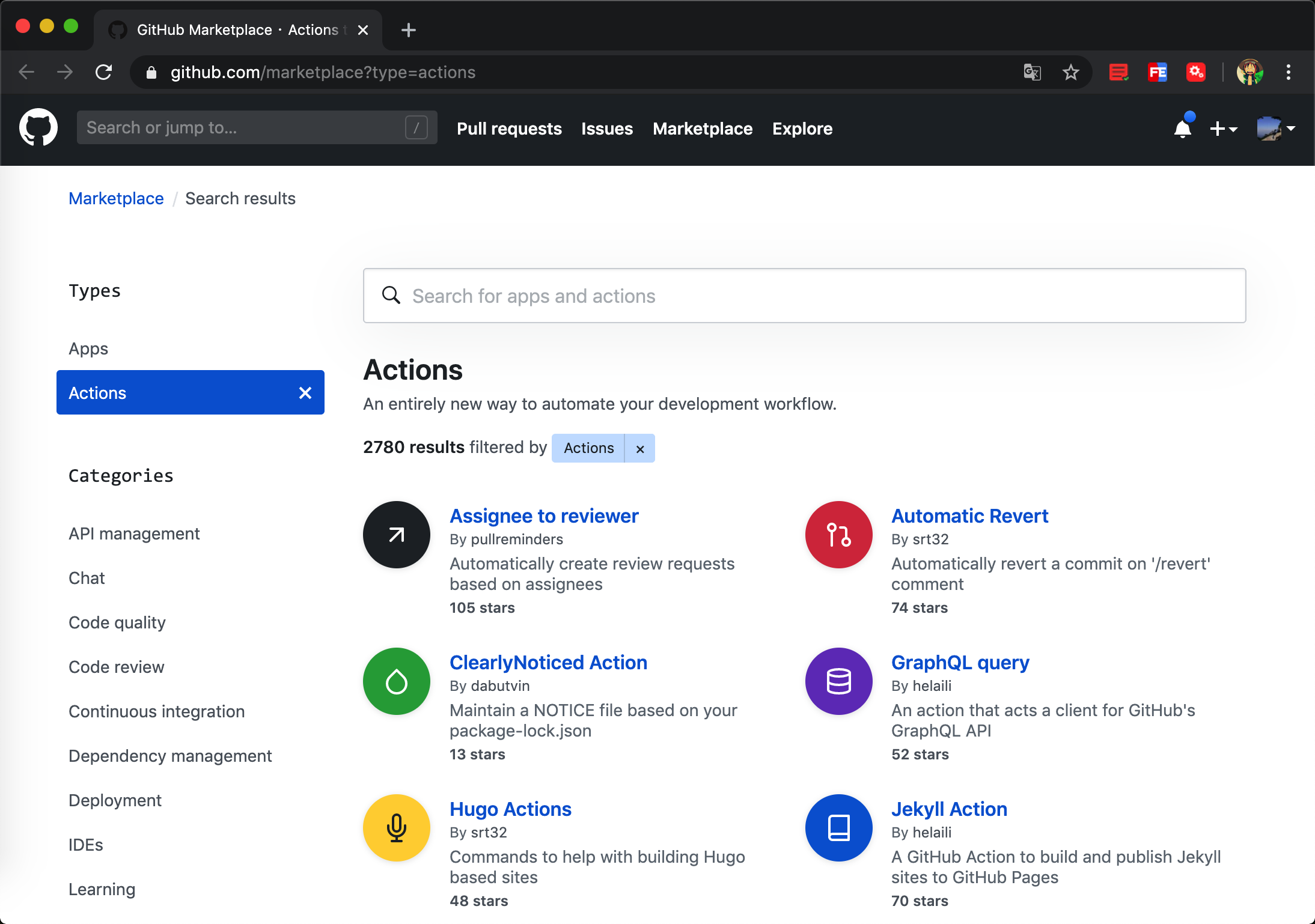Open the Chrome three-dot menu
The image size is (1315, 924).
(1289, 73)
